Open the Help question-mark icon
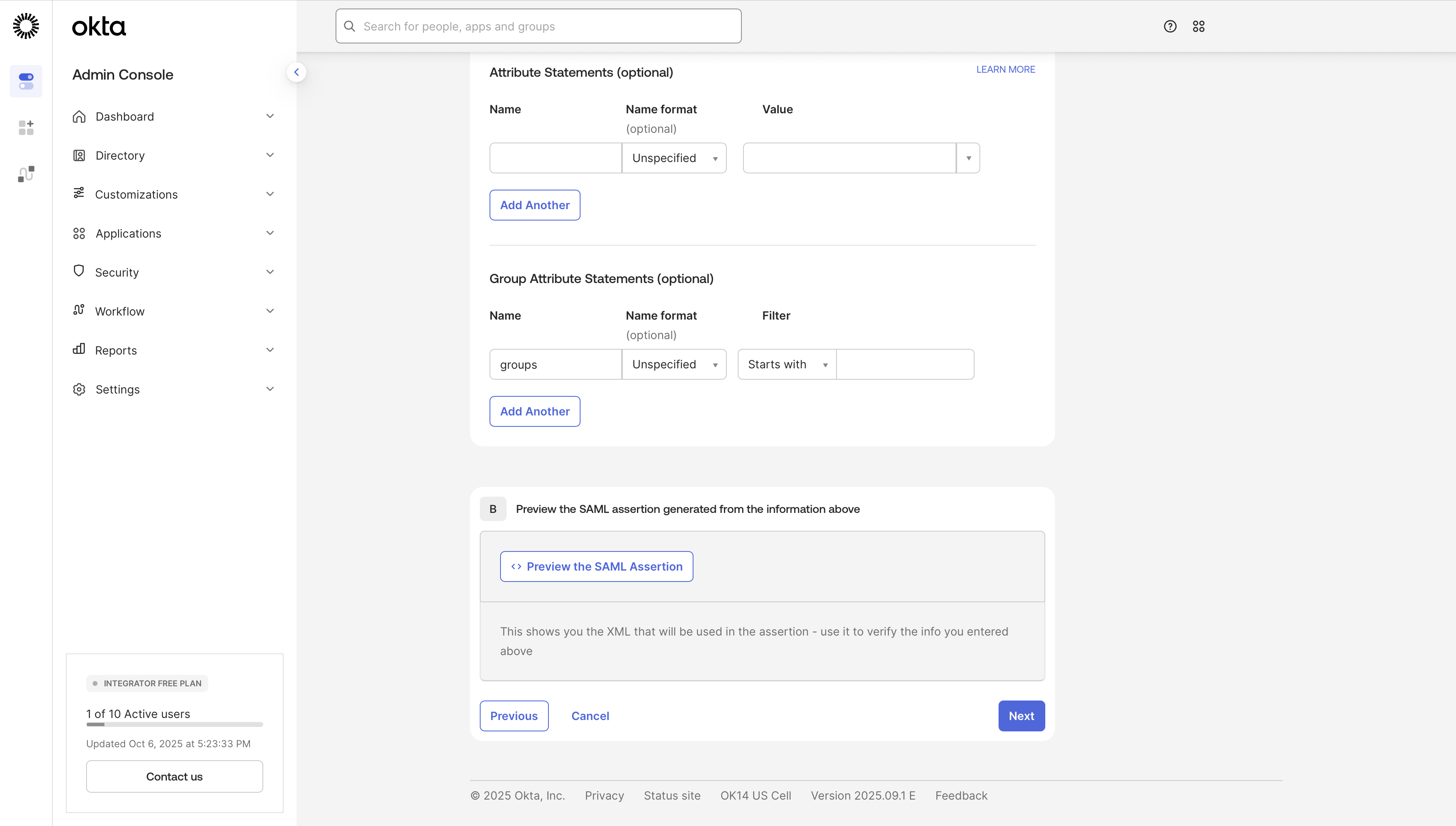 coord(1170,26)
